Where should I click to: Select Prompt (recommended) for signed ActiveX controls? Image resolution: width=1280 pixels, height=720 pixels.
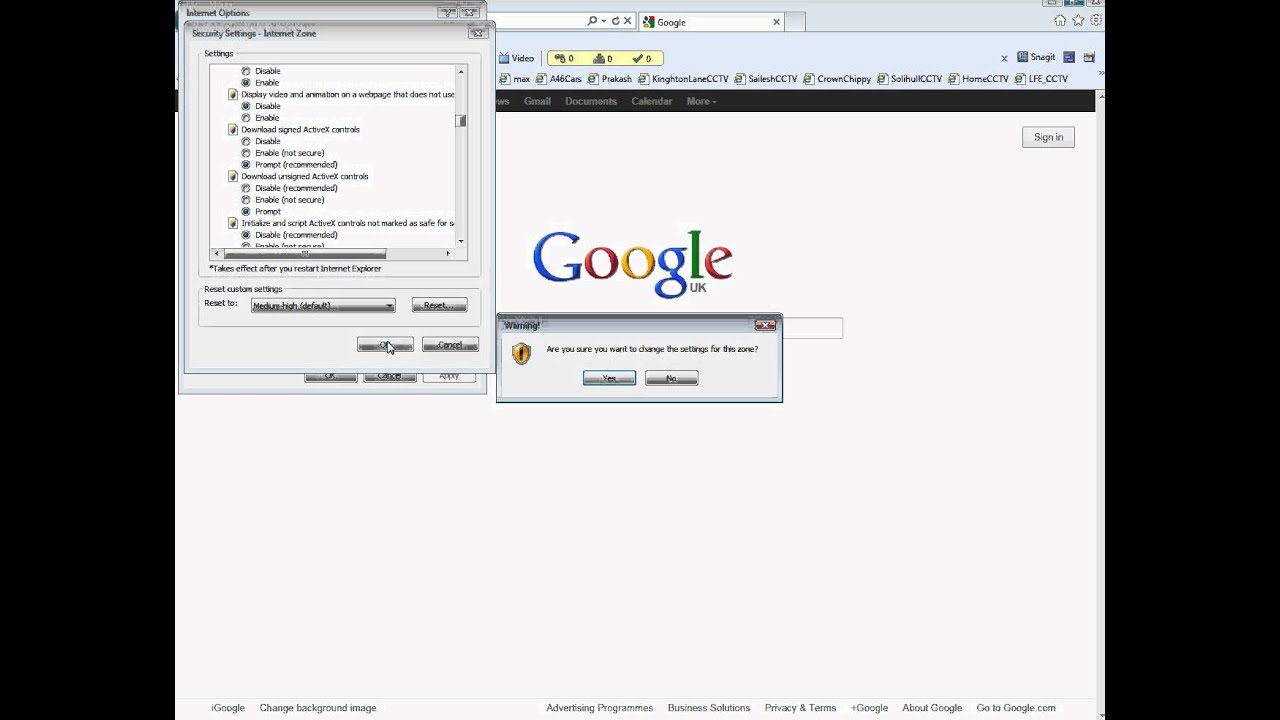click(246, 165)
